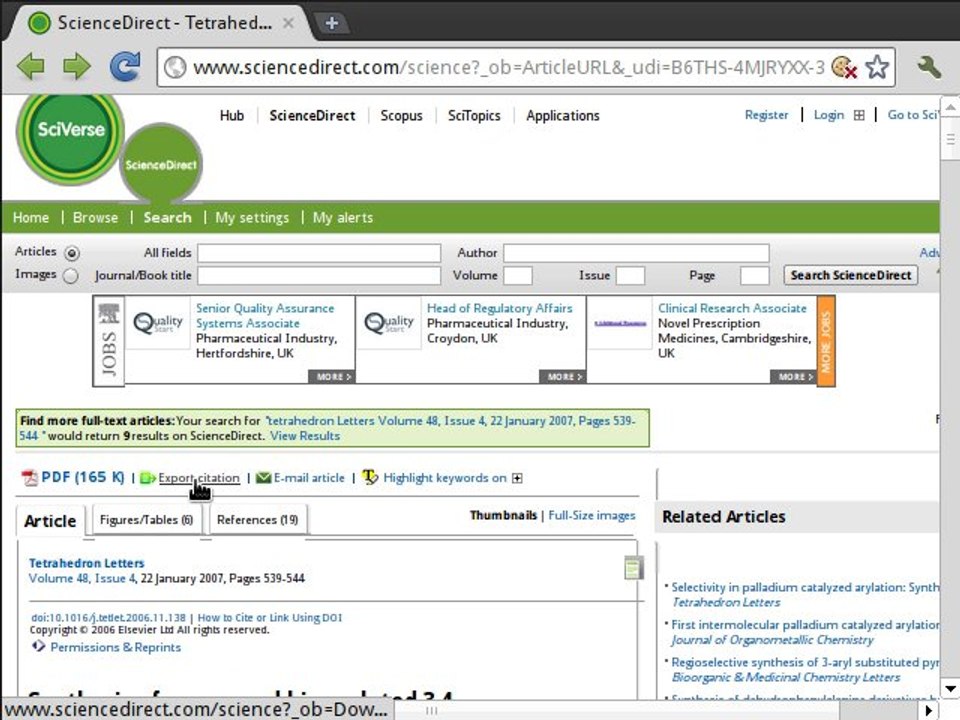The height and width of the screenshot is (720, 960).
Task: Click the Volume input box
Action: [x=518, y=276]
